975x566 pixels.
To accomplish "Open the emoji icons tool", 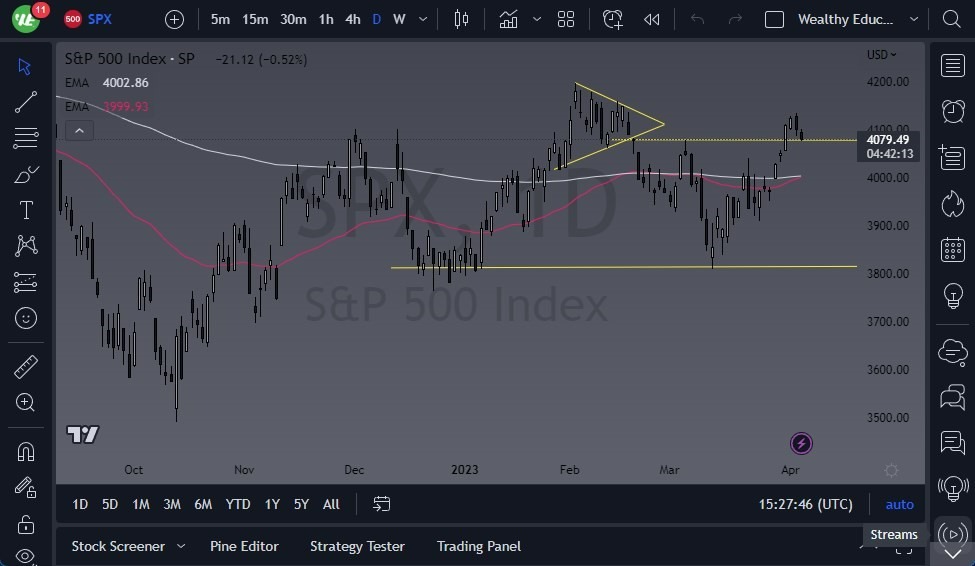I will [x=25, y=318].
